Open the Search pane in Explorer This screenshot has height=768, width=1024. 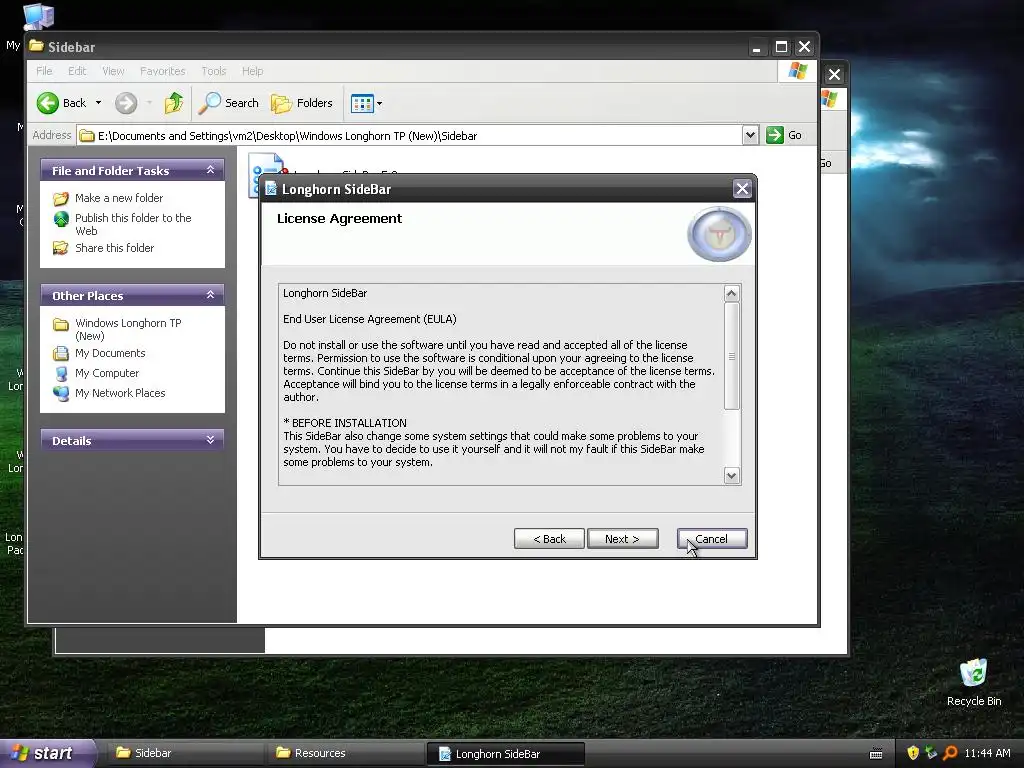pyautogui.click(x=229, y=103)
